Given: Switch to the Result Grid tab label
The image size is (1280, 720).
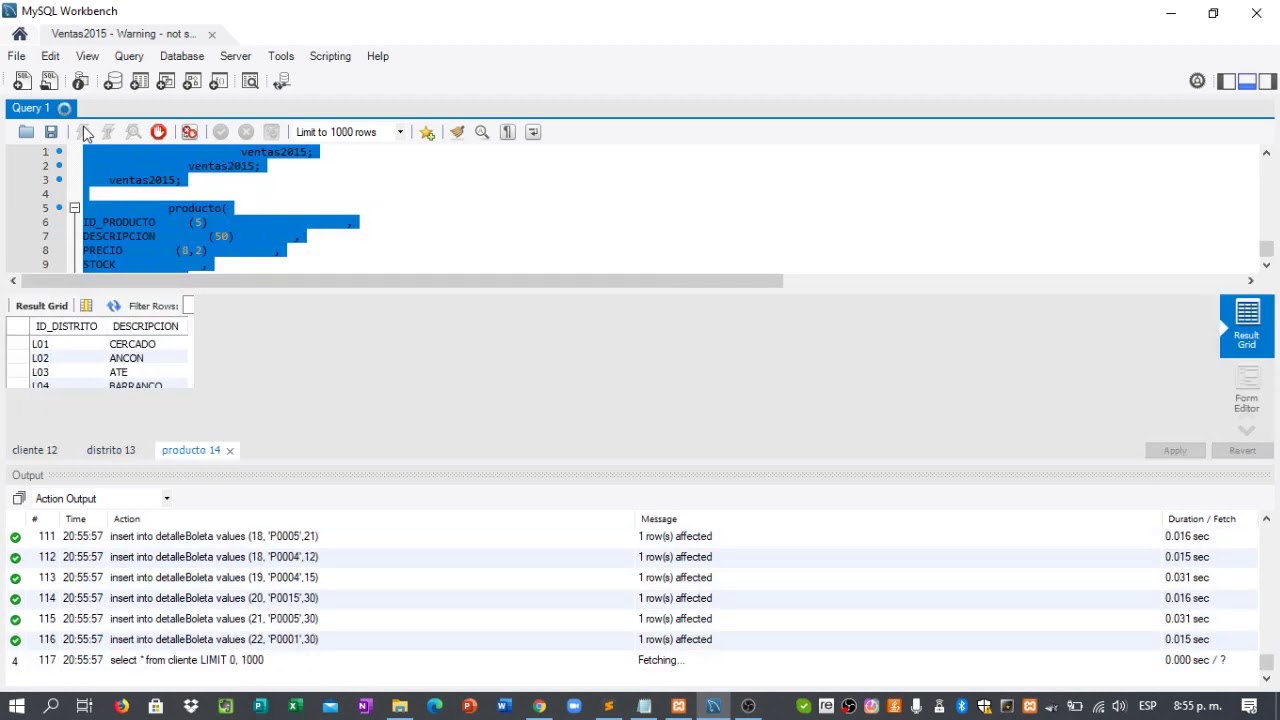Looking at the screenshot, I should tap(42, 306).
